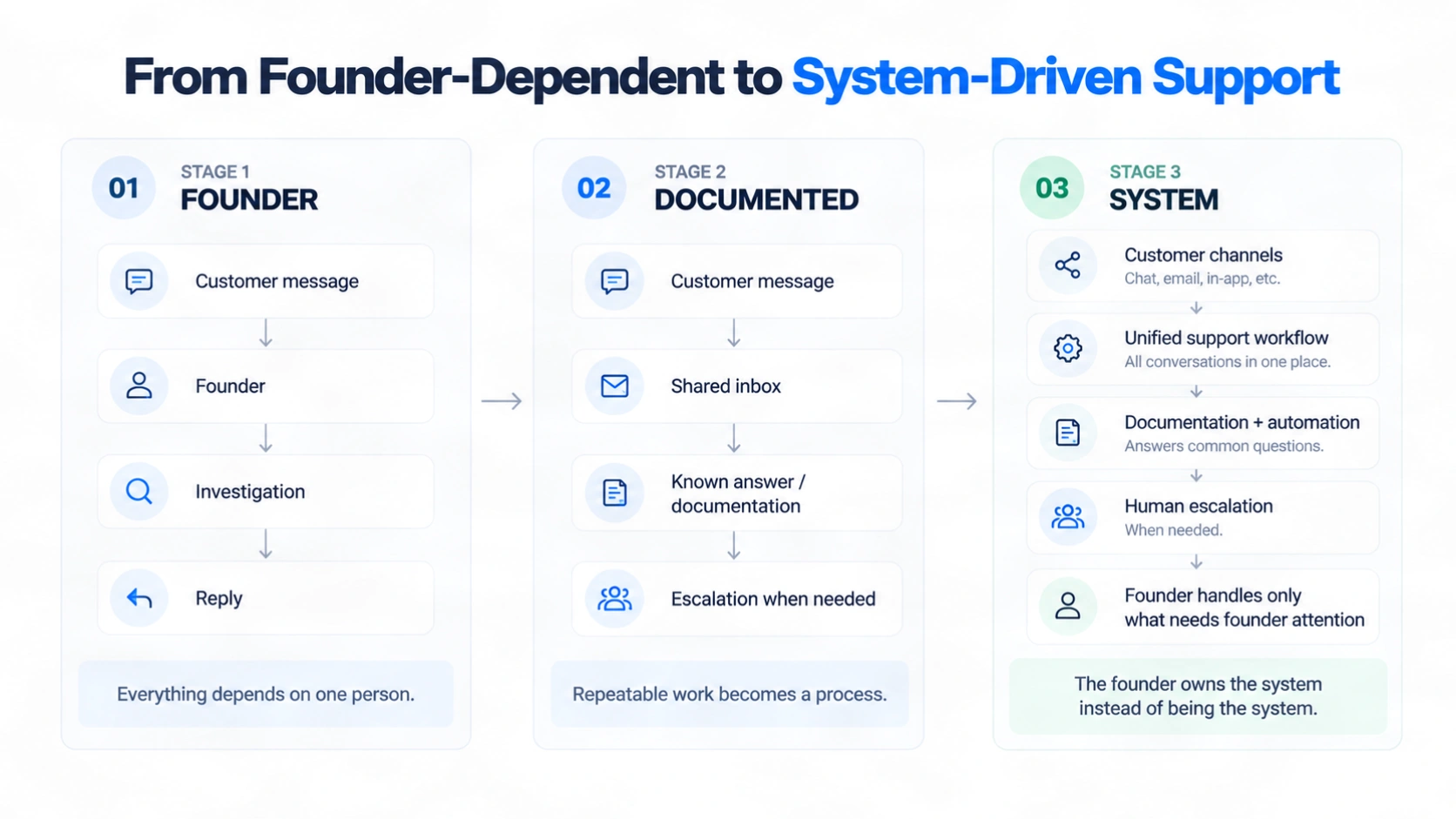Select the "Investigation" step label
Image resolution: width=1456 pixels, height=819 pixels.
(250, 492)
